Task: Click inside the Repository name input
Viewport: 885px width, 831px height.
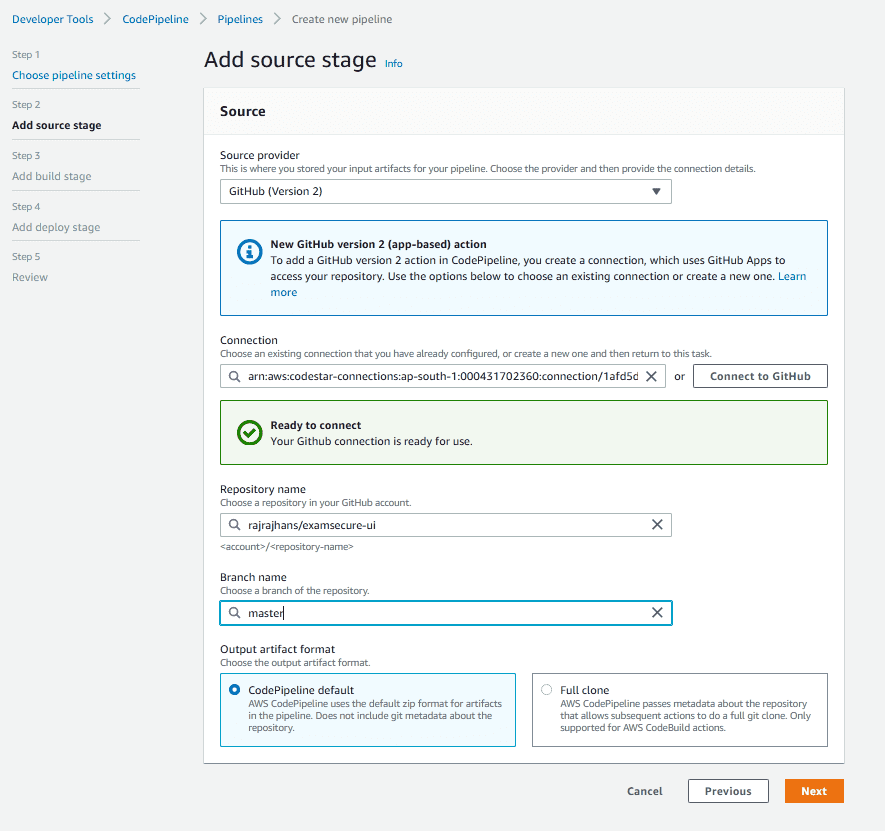Action: pyautogui.click(x=440, y=525)
